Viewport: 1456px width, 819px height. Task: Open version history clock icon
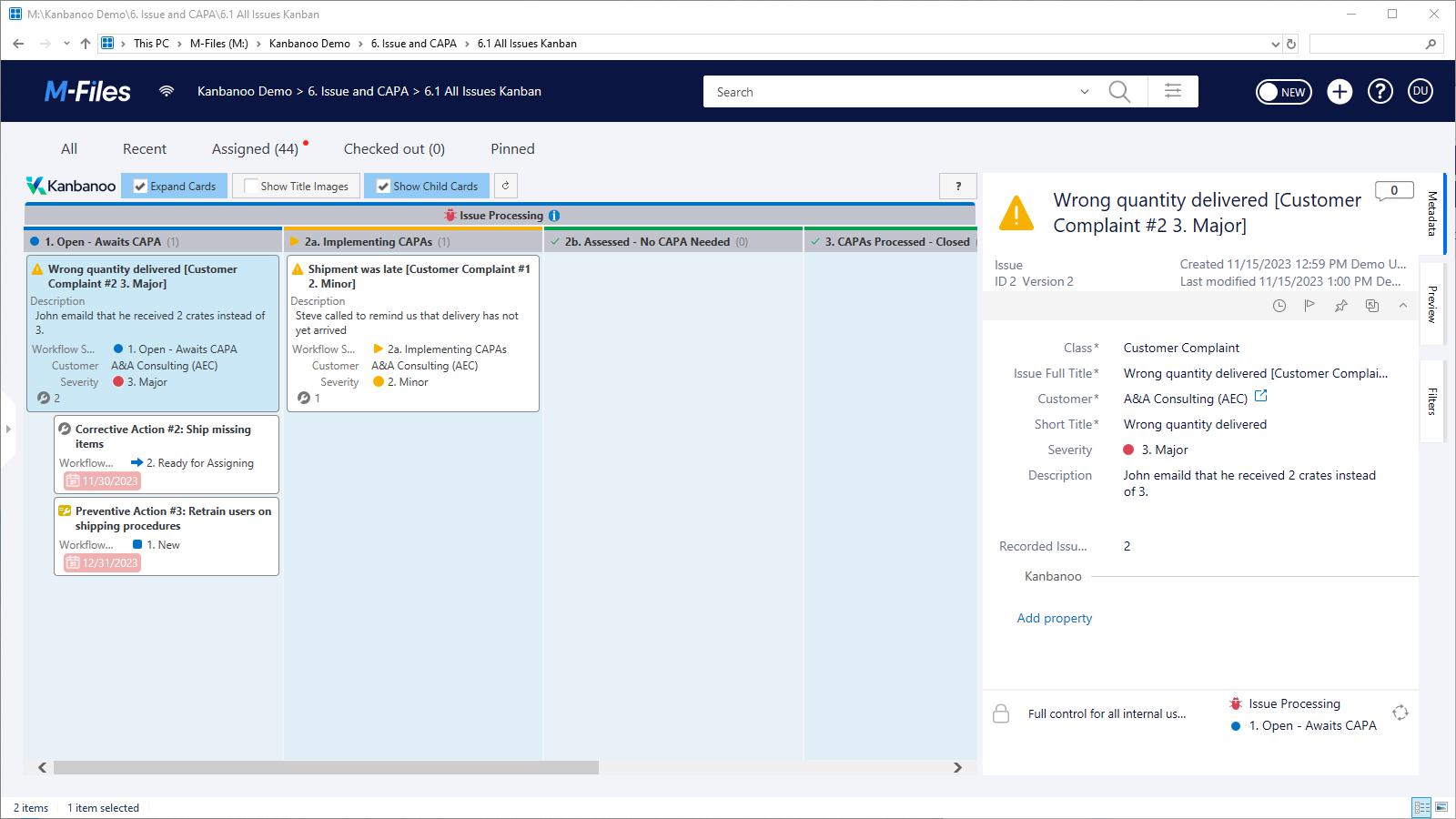(1279, 306)
